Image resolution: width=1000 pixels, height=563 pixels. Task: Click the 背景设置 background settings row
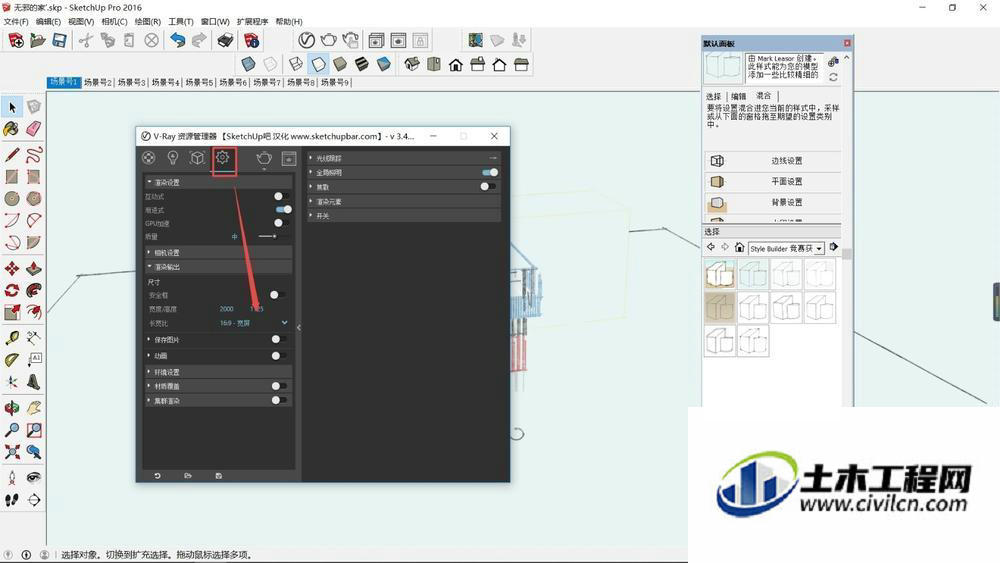(x=772, y=203)
